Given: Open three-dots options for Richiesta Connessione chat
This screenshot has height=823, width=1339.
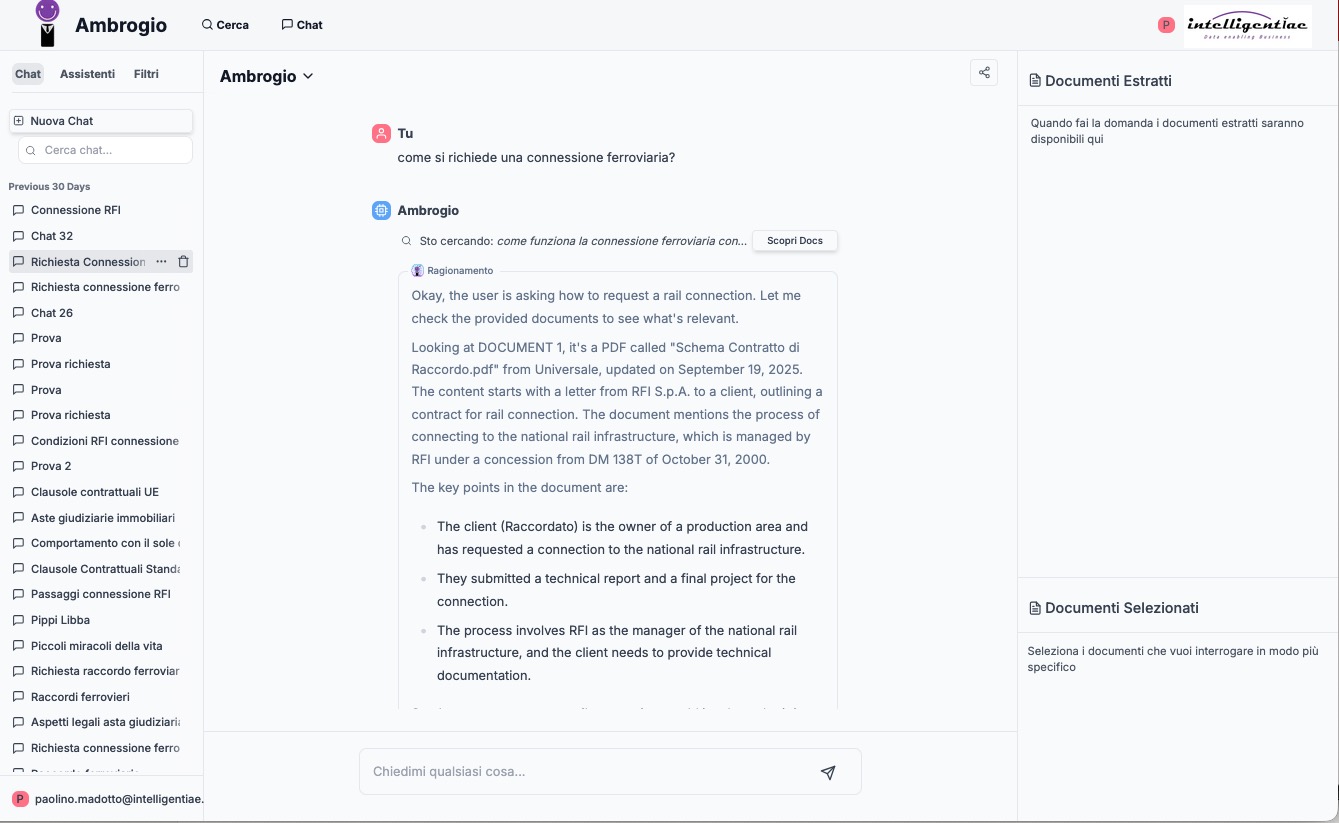Looking at the screenshot, I should 162,262.
